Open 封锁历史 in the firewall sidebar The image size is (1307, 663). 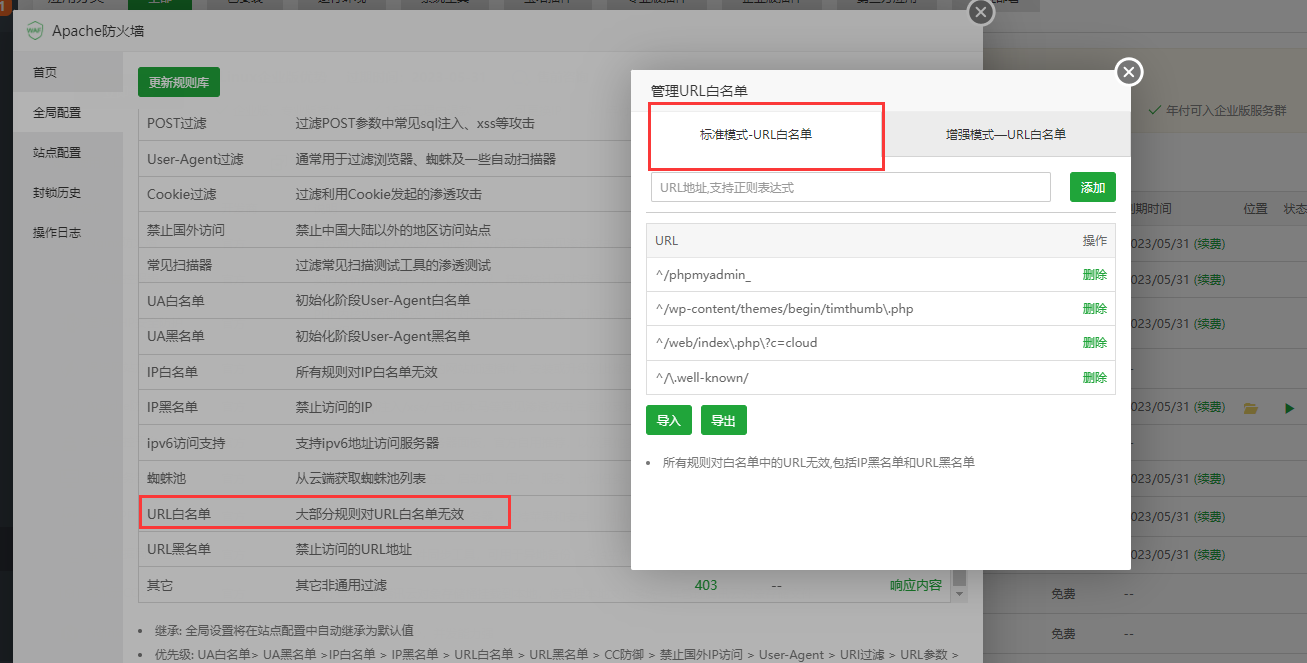click(69, 193)
